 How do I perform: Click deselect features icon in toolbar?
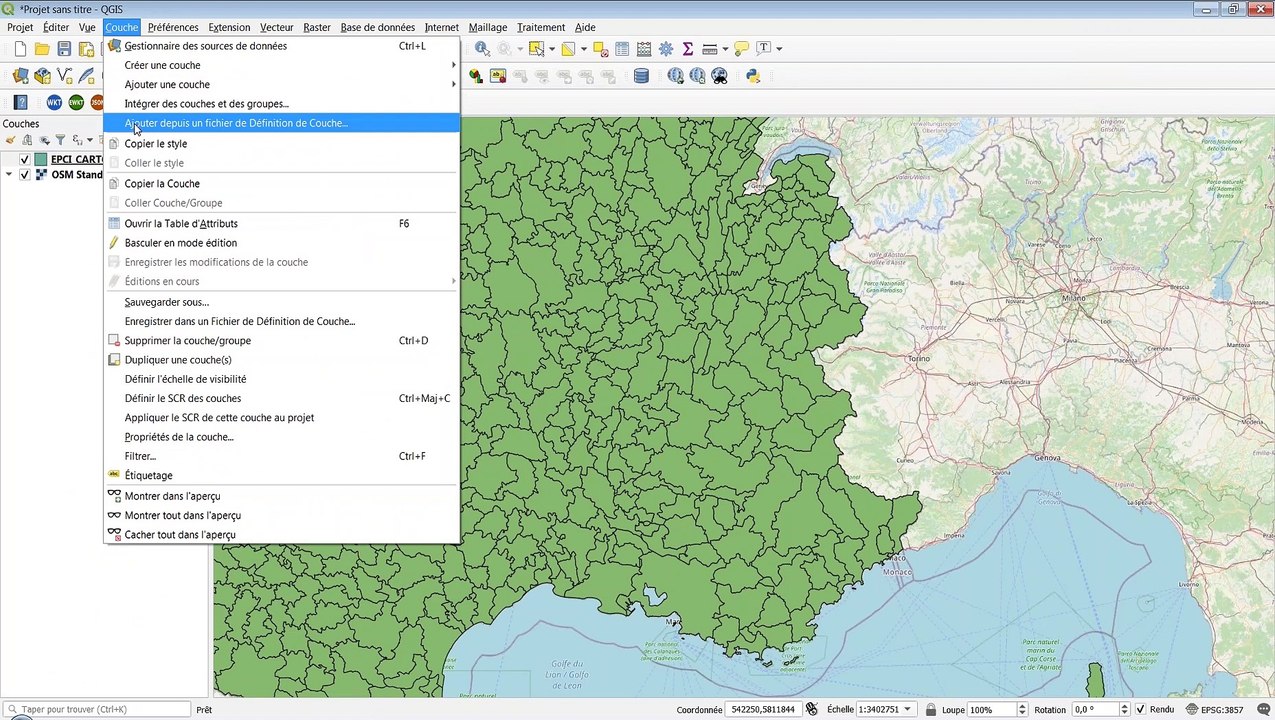pyautogui.click(x=600, y=49)
